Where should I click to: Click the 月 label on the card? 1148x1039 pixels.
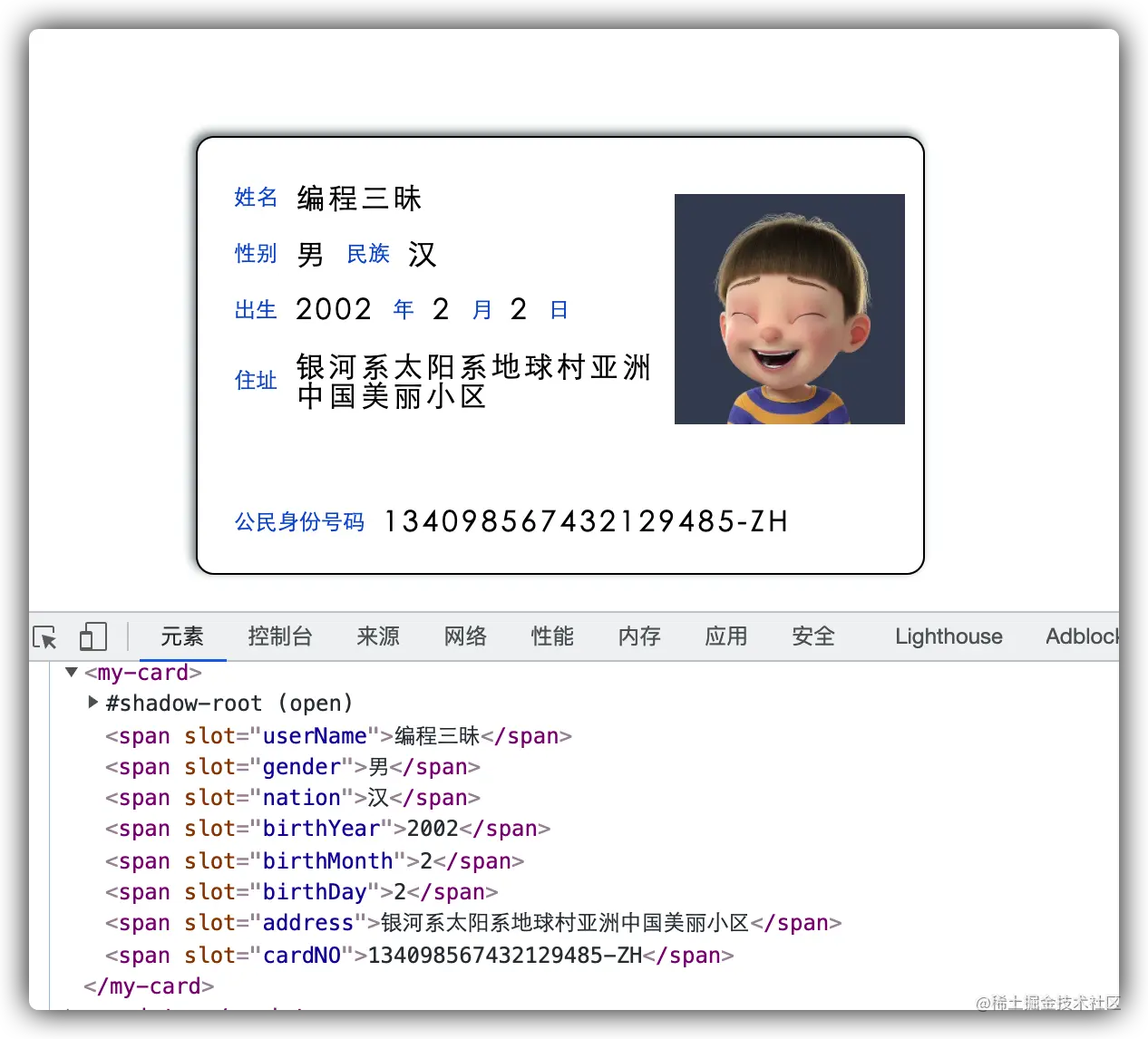click(482, 310)
